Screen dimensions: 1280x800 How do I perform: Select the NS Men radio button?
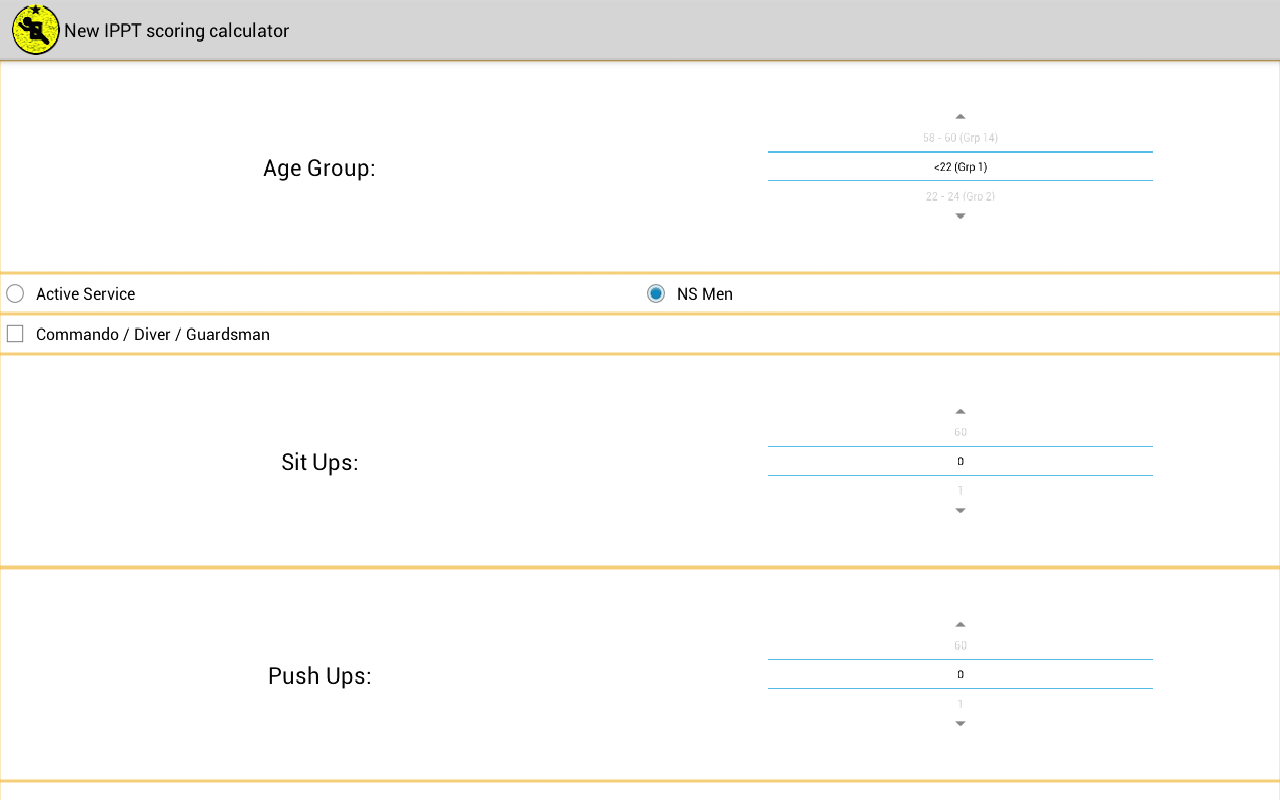click(x=656, y=293)
